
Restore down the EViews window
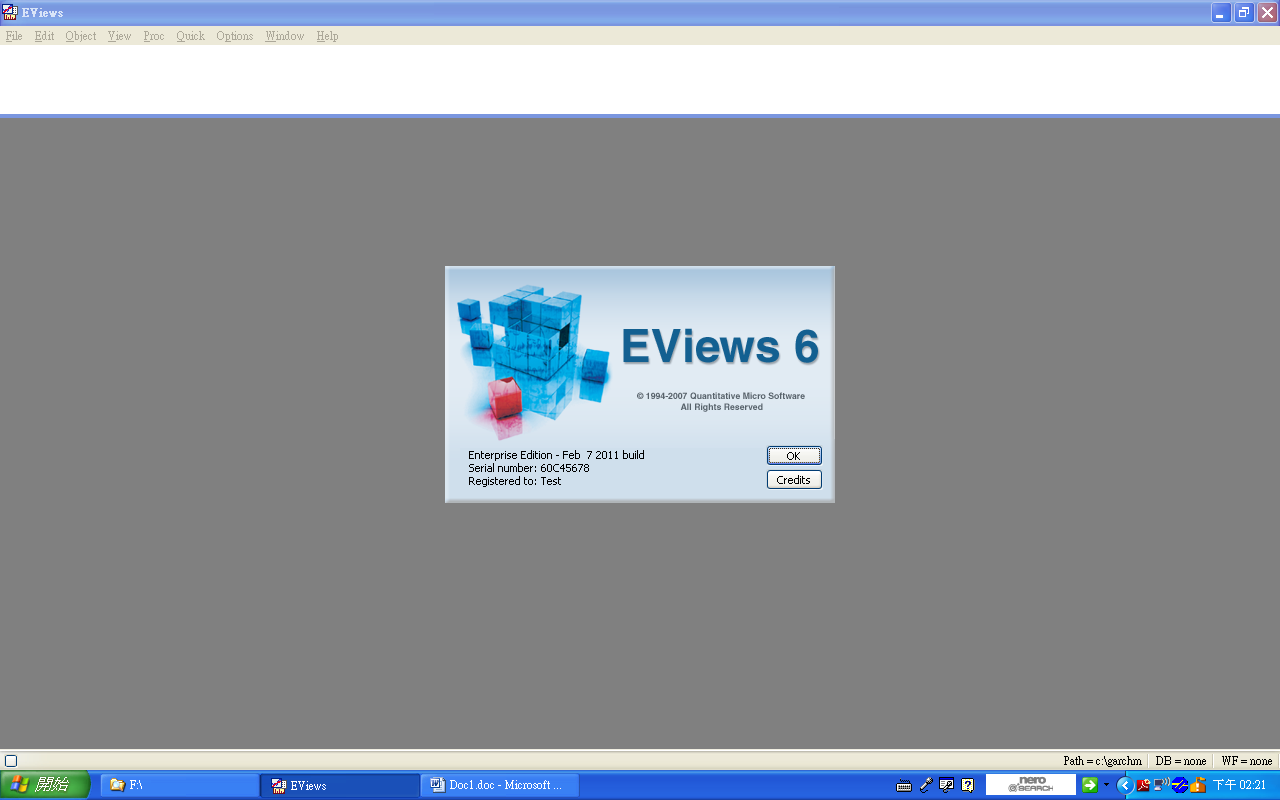click(1244, 12)
